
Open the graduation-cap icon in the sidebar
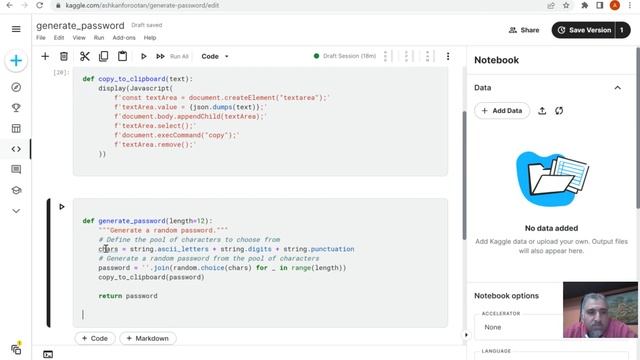tap(16, 190)
